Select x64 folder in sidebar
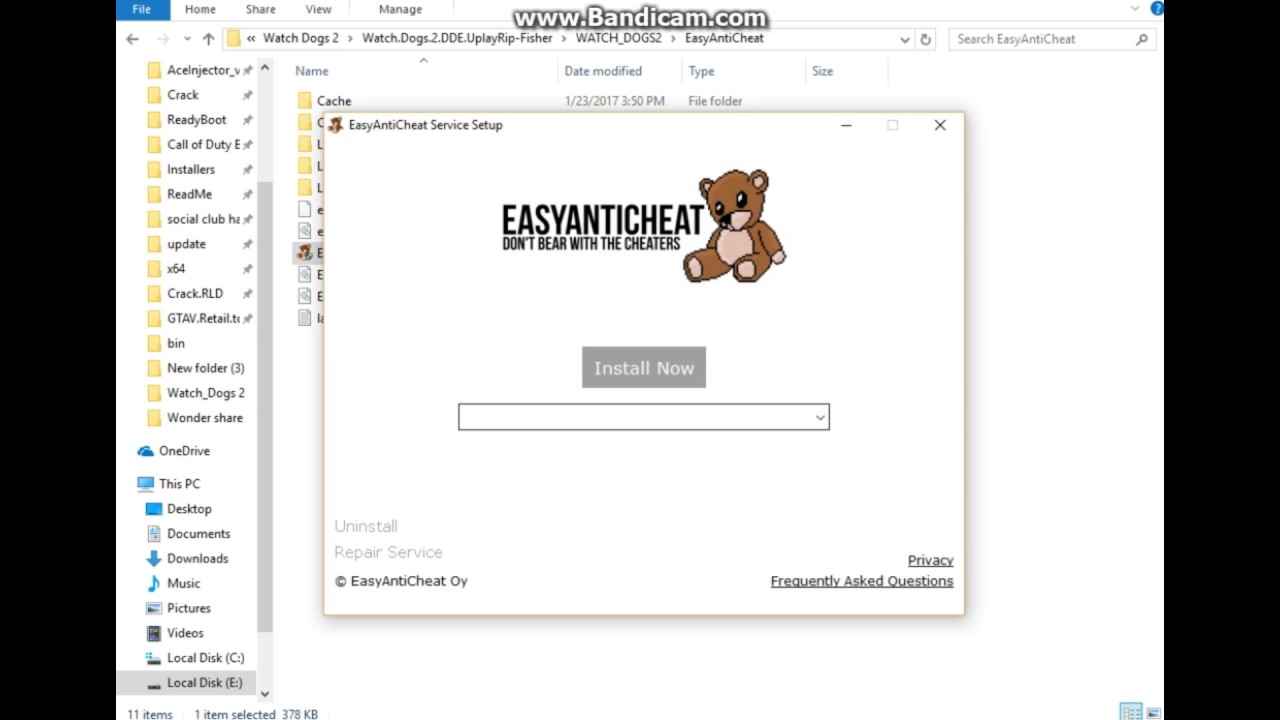This screenshot has width=1280, height=720. click(176, 269)
